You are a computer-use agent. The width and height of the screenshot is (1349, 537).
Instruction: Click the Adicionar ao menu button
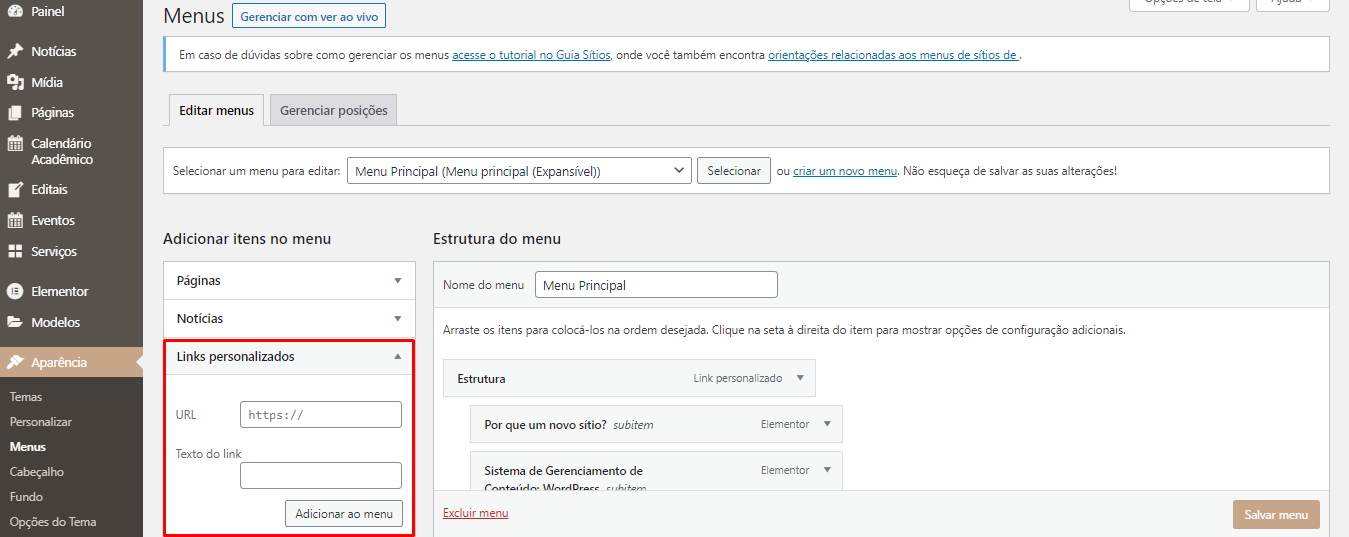point(344,514)
